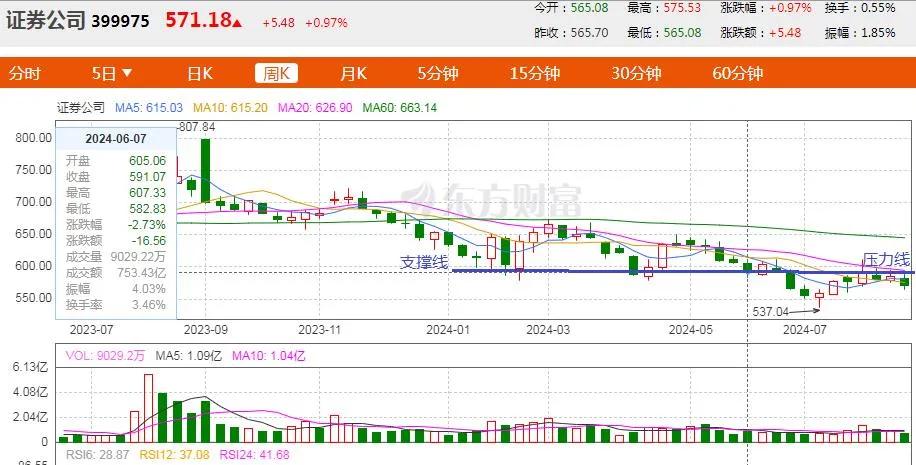Screen dimensions: 916x465
Task: Choose the 60分钟 interval tab
Action: pyautogui.click(x=737, y=73)
